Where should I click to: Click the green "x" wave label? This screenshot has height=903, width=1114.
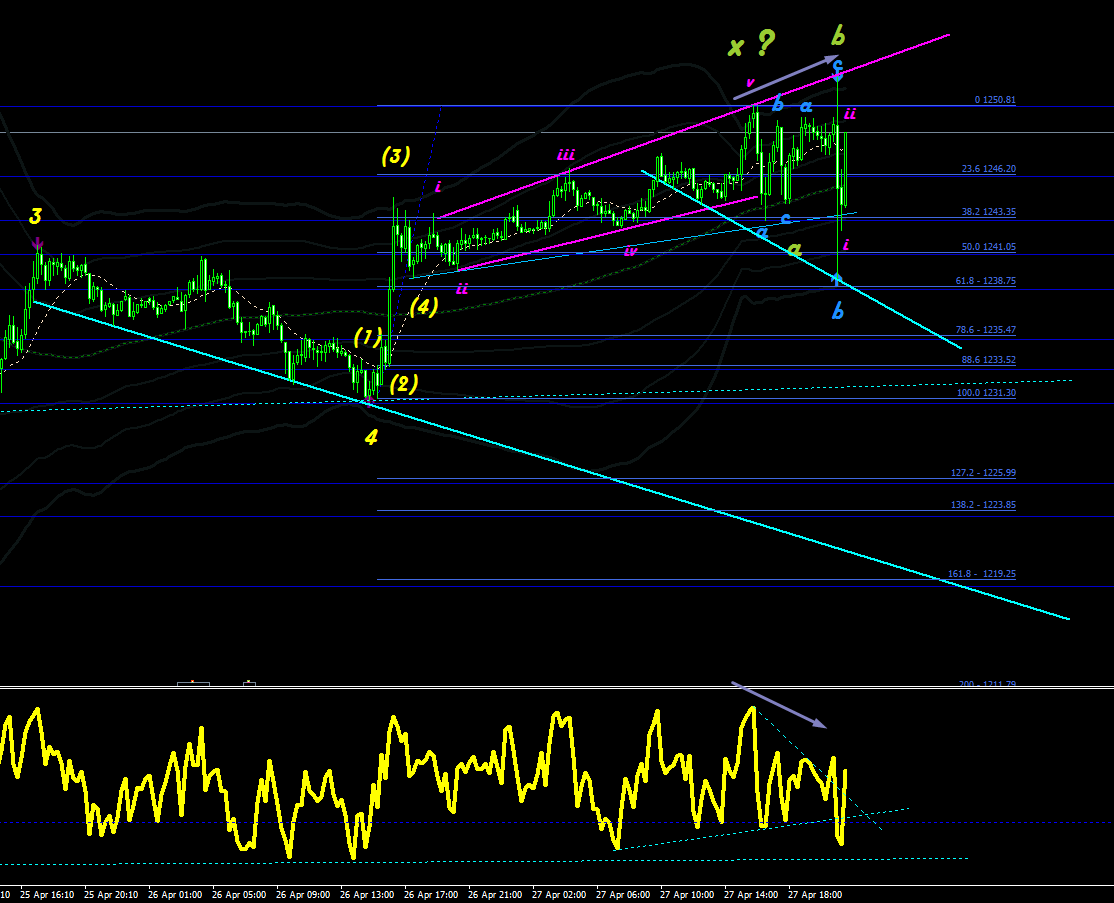point(736,48)
